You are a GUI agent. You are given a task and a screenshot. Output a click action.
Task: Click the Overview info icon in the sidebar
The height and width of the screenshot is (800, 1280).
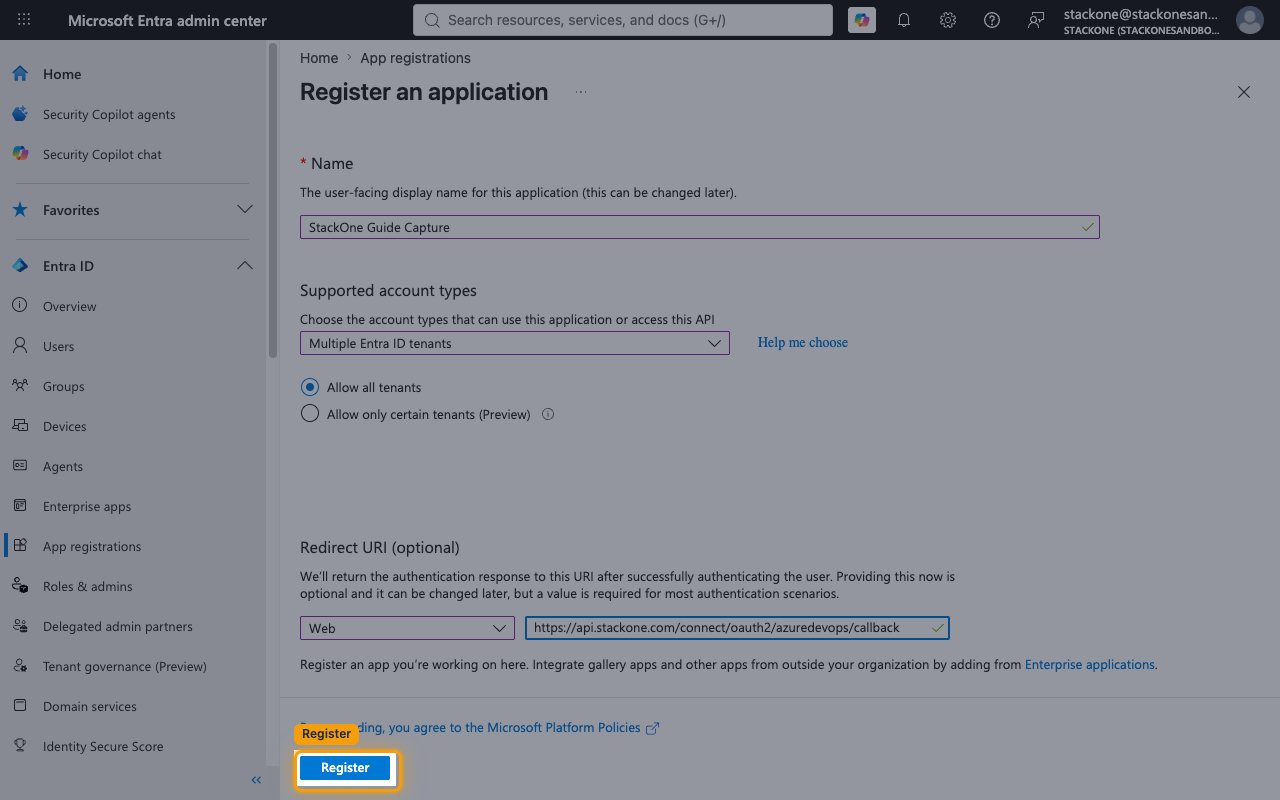[20, 306]
